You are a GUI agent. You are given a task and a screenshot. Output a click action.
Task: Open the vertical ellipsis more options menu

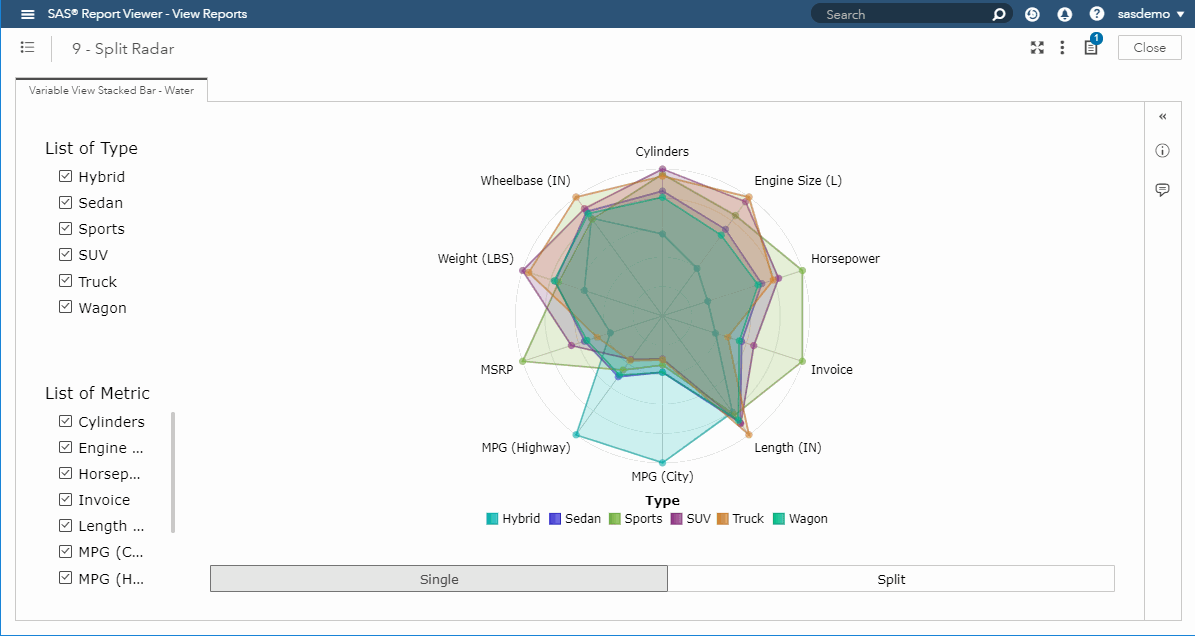click(x=1062, y=47)
